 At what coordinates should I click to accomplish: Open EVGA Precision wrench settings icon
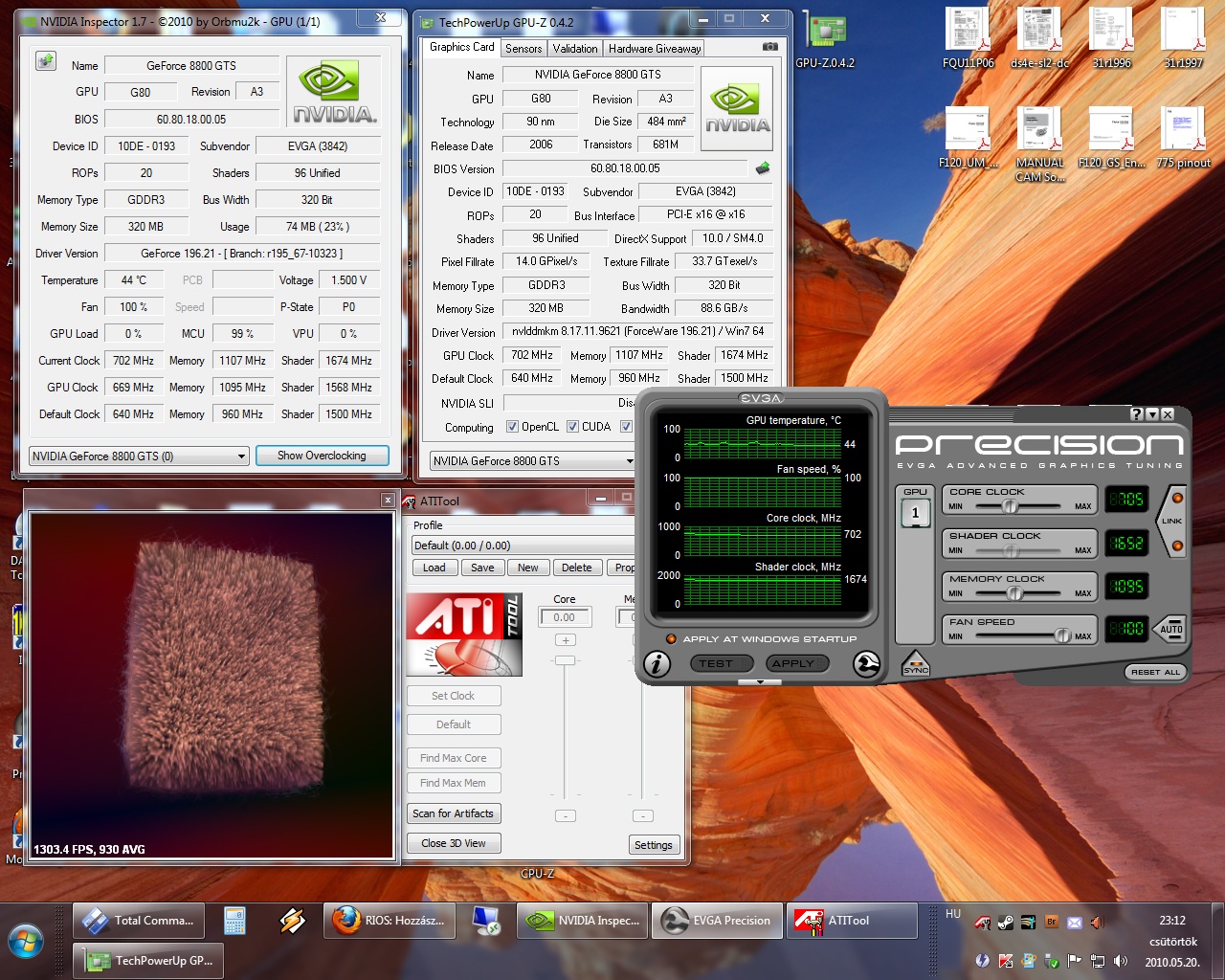[866, 663]
